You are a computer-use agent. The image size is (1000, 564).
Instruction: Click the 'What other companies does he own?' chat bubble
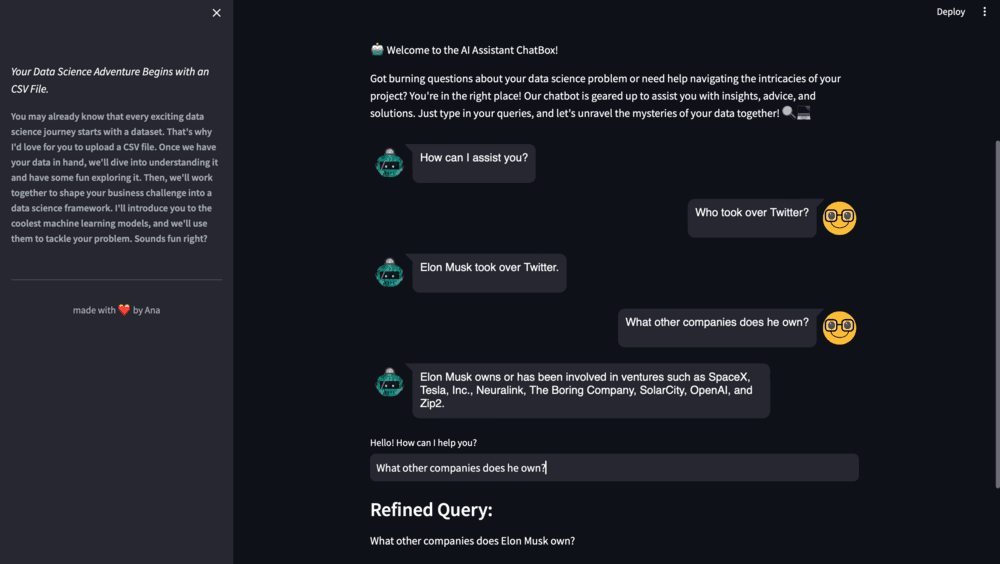point(717,328)
